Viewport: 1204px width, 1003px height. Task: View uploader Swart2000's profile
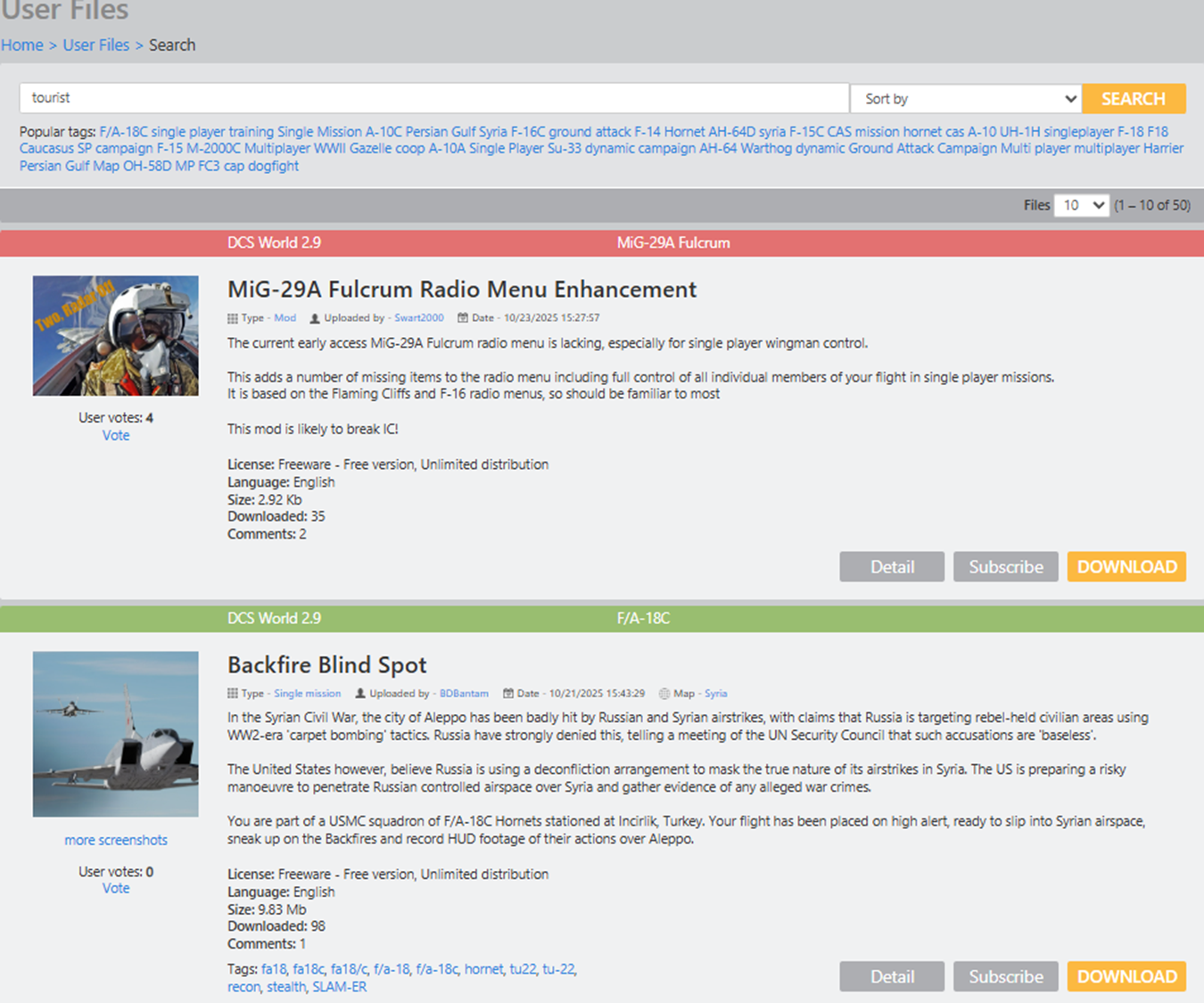pos(419,318)
